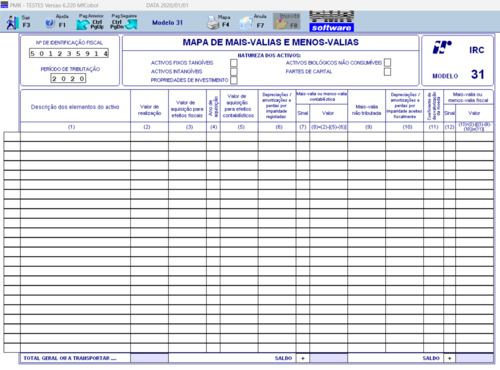Go to previous page with Pag.Anterior arrow
This screenshot has height=370, width=500.
83,24
